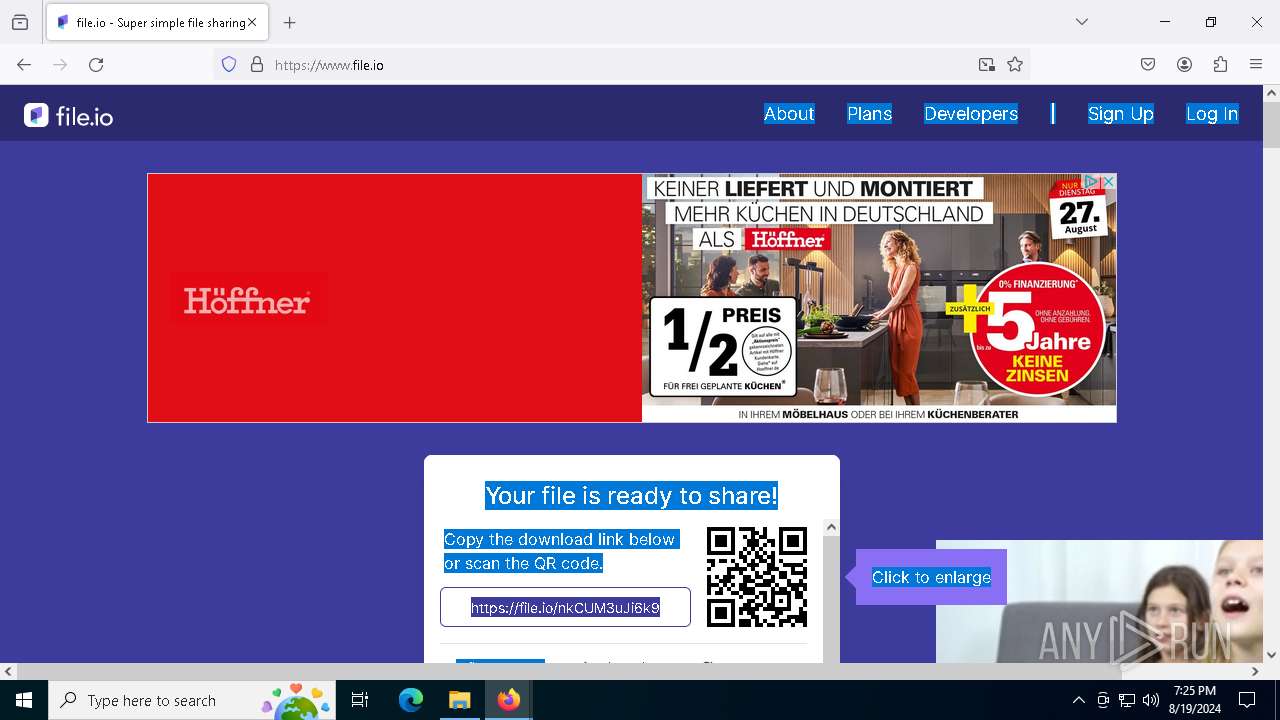Focus the address bar showing file.io
The height and width of the screenshot is (720, 1280).
pos(620,65)
